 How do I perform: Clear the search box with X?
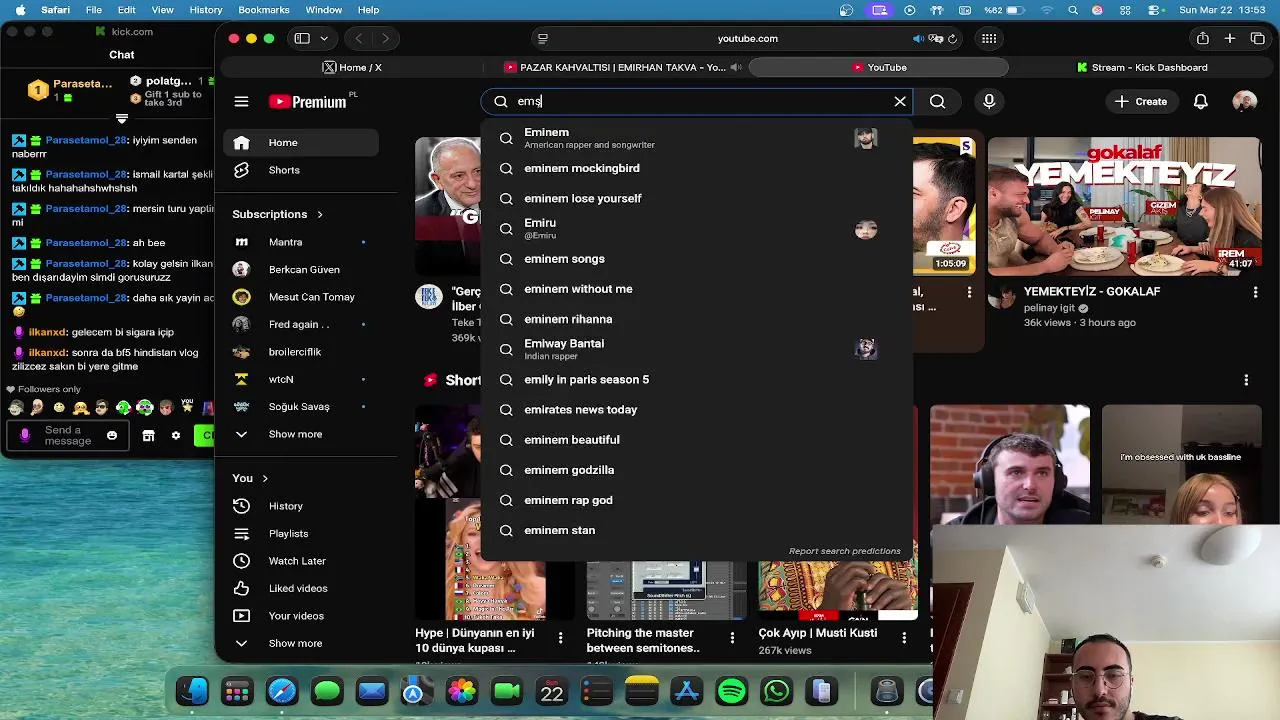point(900,101)
